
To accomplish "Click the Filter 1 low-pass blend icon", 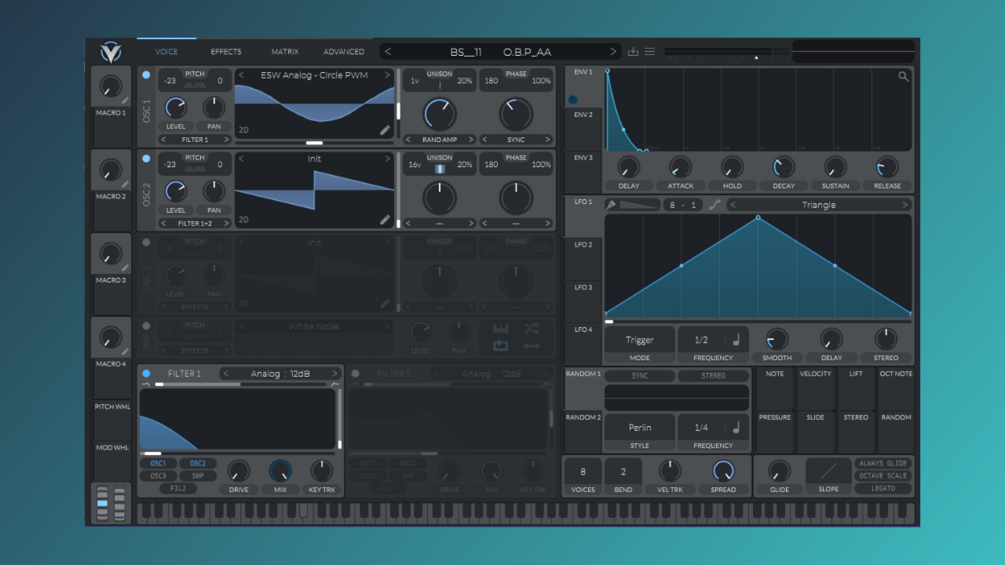I will pyautogui.click(x=145, y=384).
